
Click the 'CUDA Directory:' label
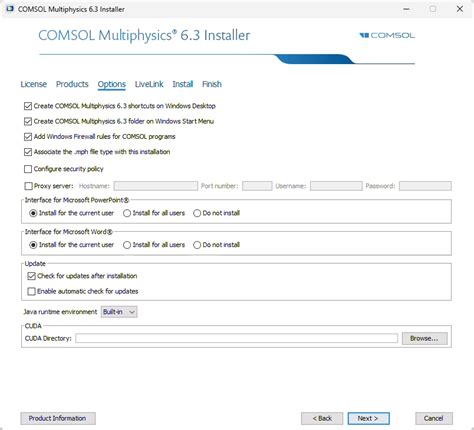pyautogui.click(x=48, y=338)
